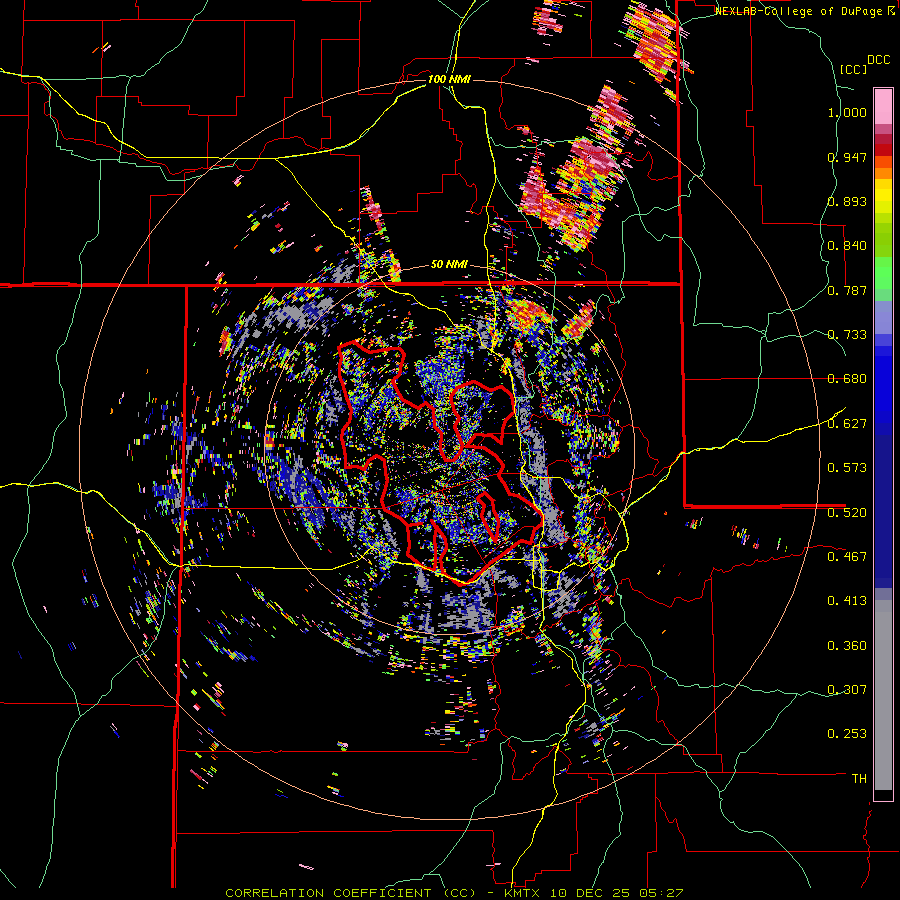Screen dimensions: 900x900
Task: Select the 0.680 scale value
Action: [847, 379]
